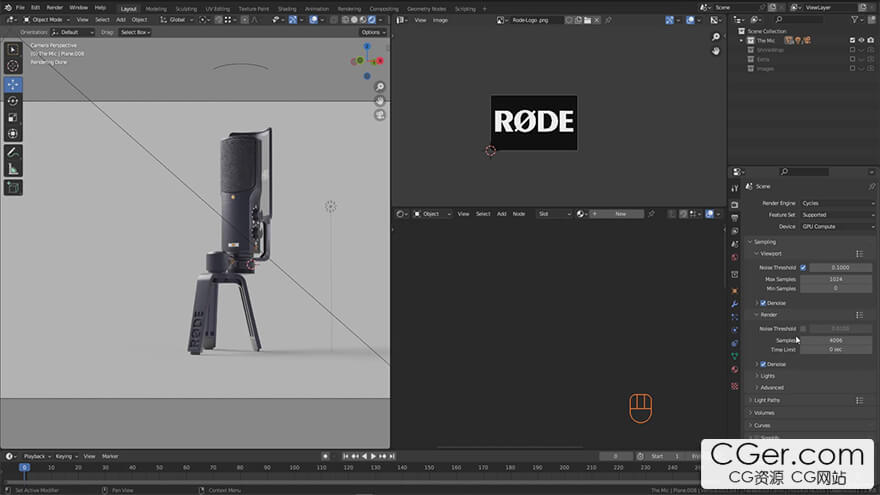
Task: Disable The Mic collection in renders
Action: pyautogui.click(x=870, y=40)
